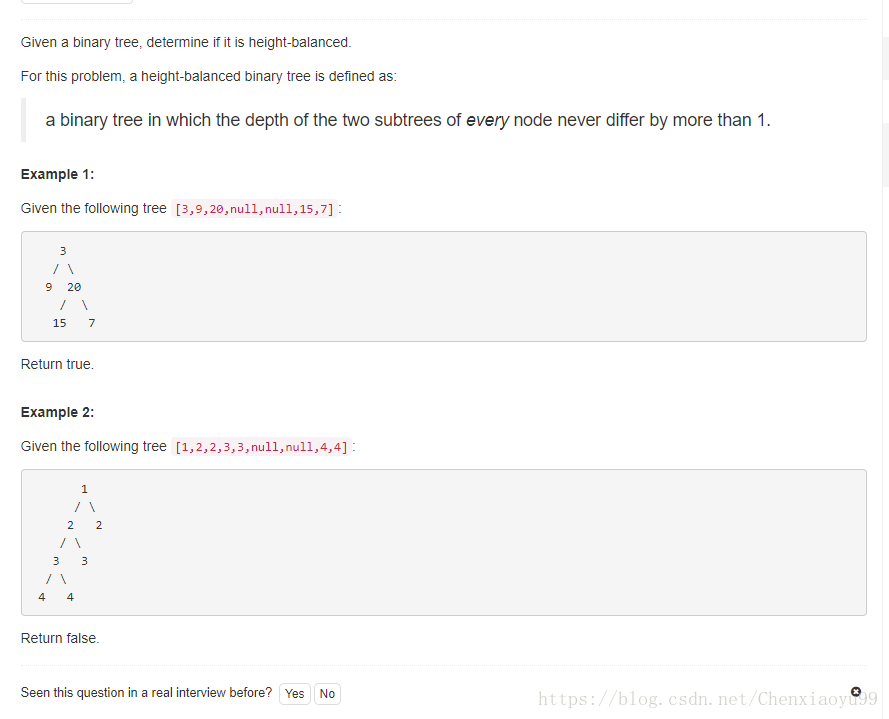Click the small circled X icon
The width and height of the screenshot is (889, 719).
[856, 691]
